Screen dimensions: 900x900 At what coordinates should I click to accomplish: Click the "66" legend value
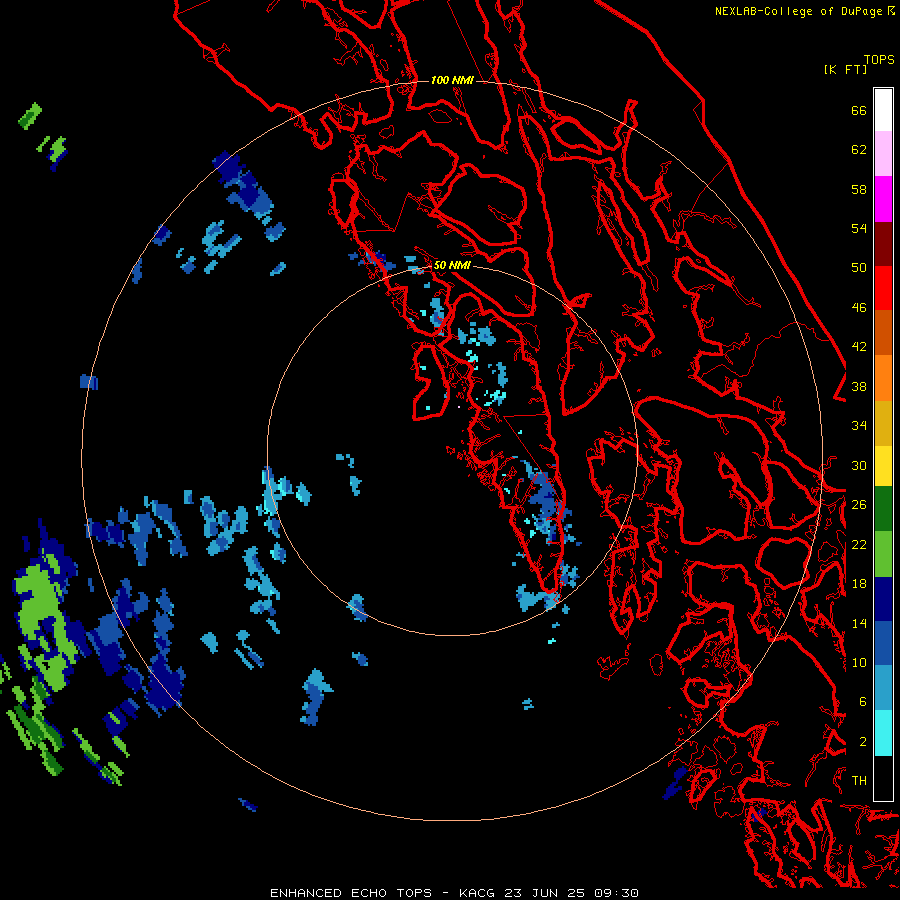[x=859, y=110]
